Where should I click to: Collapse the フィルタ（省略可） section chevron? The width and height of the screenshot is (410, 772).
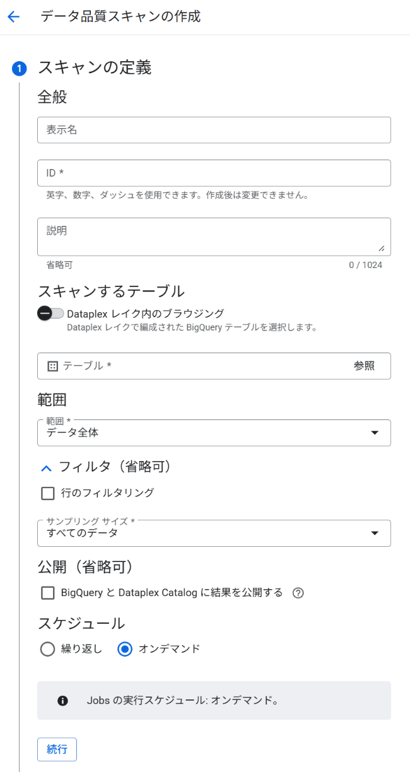(46, 468)
